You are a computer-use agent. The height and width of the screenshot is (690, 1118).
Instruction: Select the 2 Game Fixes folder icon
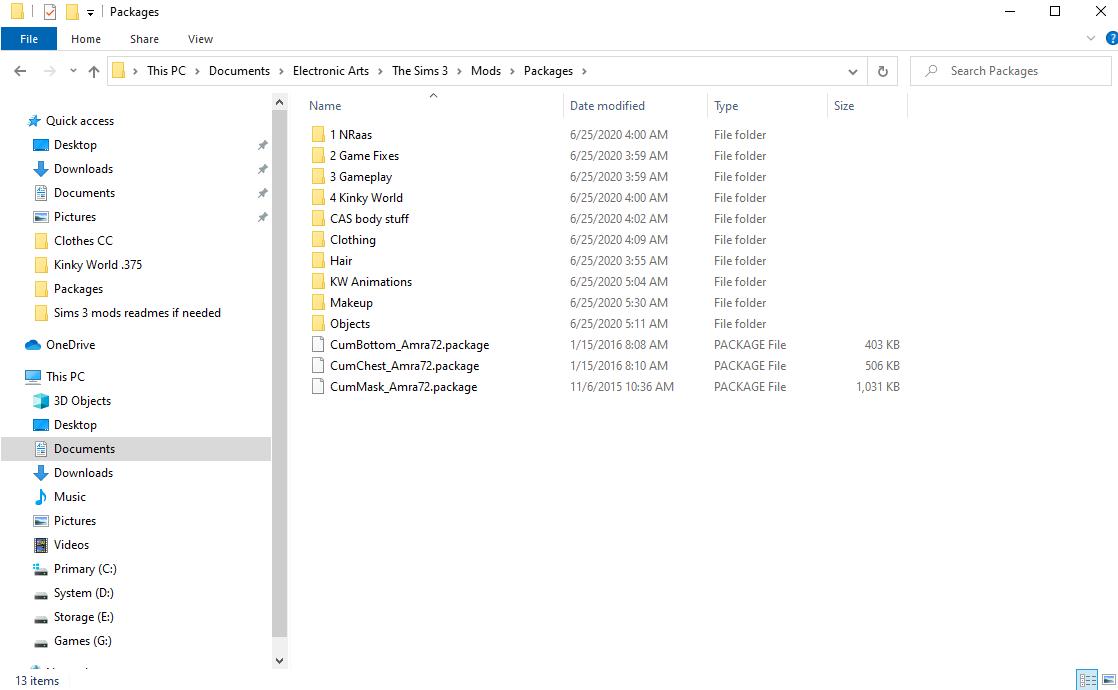click(x=318, y=155)
